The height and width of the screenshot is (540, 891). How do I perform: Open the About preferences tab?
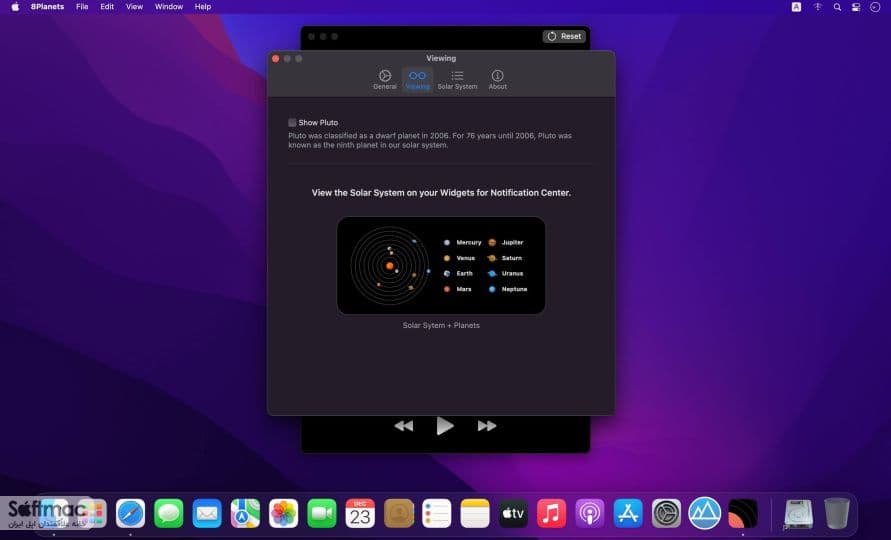pyautogui.click(x=497, y=80)
